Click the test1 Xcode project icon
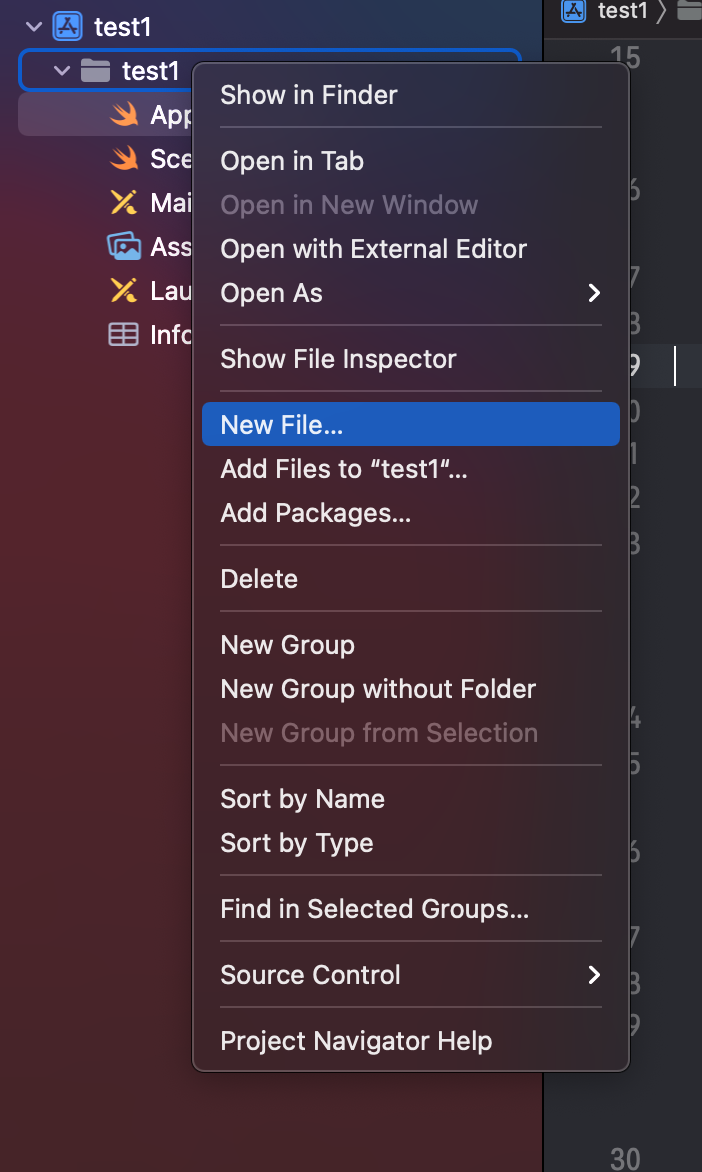This screenshot has height=1172, width=702. [67, 27]
